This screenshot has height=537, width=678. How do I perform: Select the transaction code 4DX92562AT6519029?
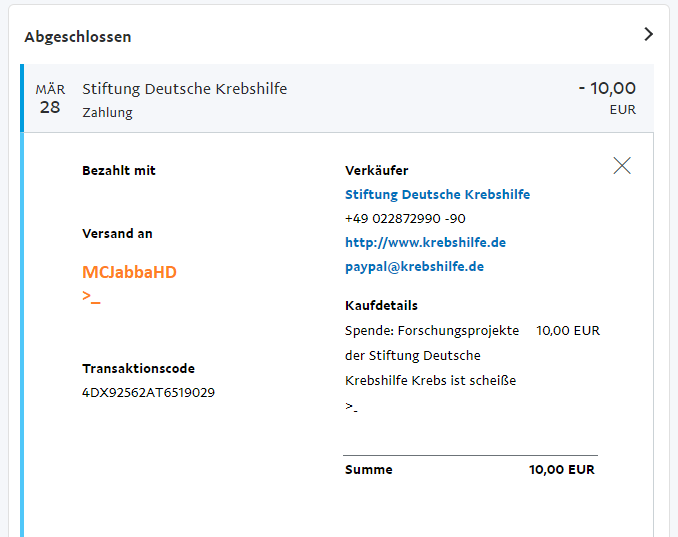pyautogui.click(x=148, y=393)
